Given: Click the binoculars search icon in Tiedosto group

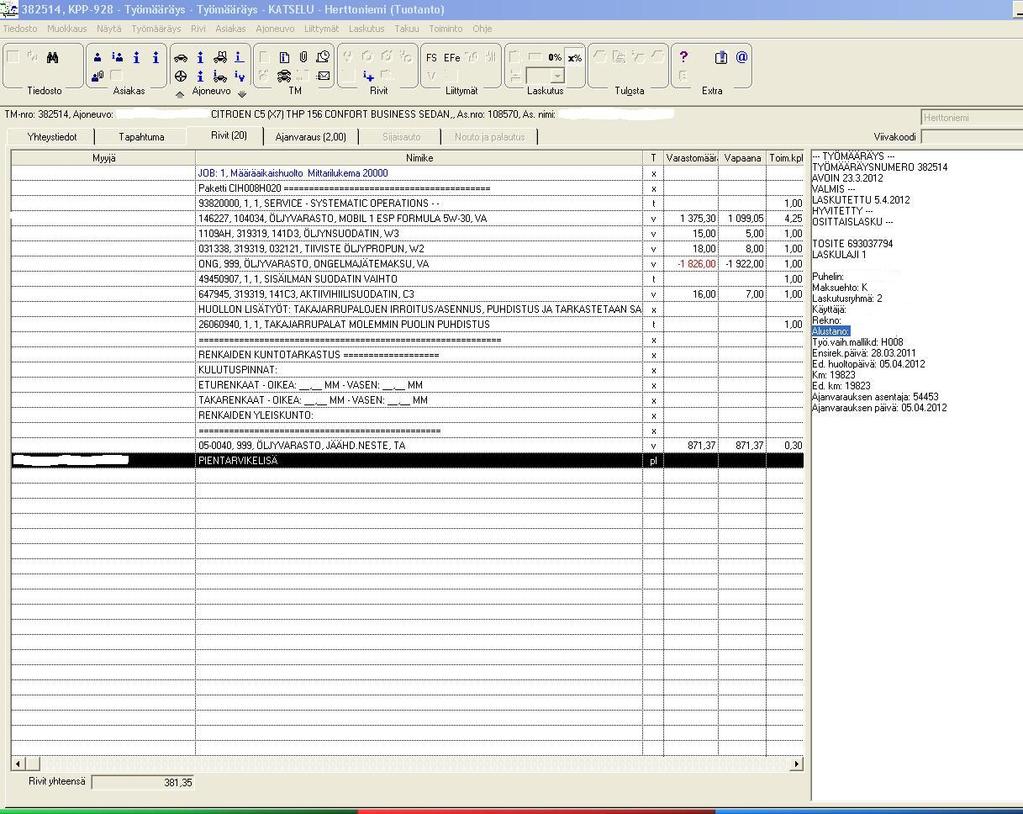Looking at the screenshot, I should [52, 57].
